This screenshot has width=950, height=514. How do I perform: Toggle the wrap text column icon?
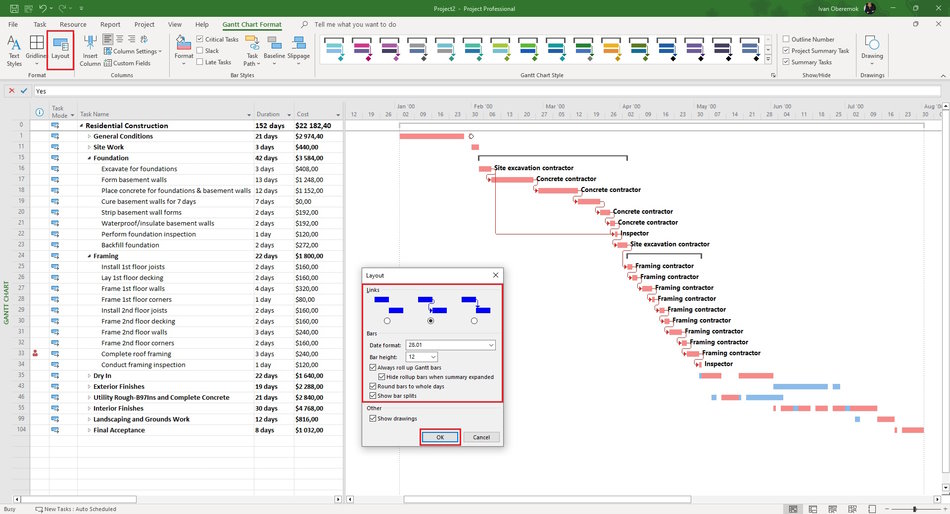point(144,39)
